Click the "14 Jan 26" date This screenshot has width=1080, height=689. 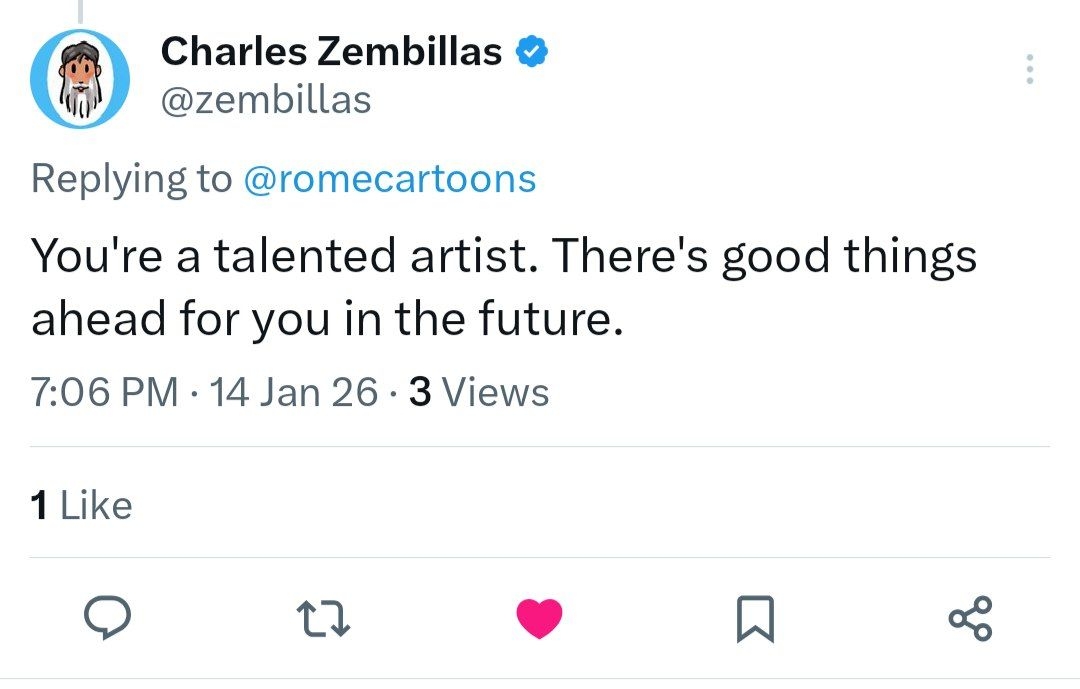pyautogui.click(x=295, y=392)
